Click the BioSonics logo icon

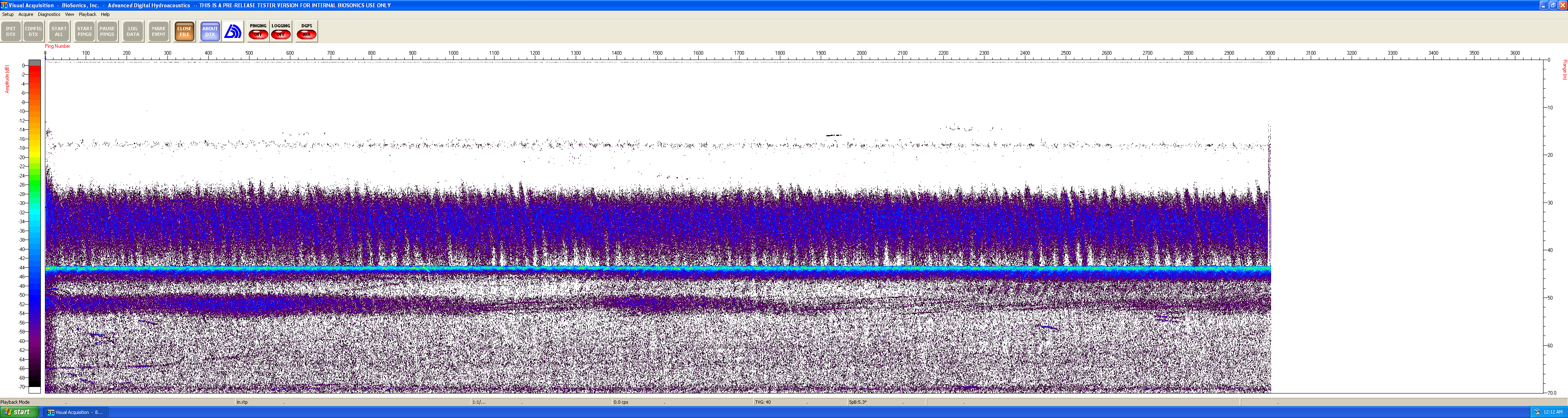tap(232, 32)
